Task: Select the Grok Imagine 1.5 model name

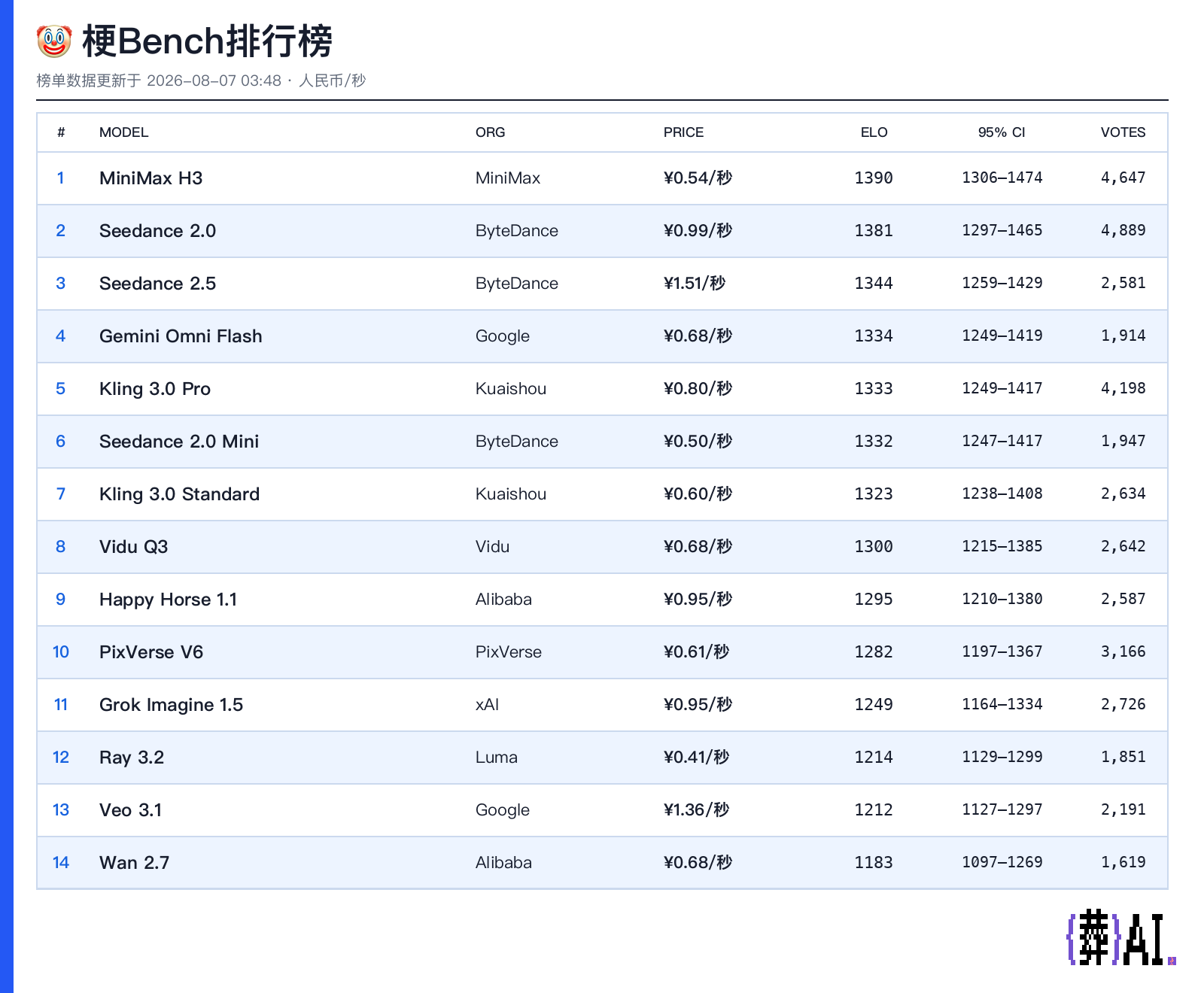Action: click(172, 705)
